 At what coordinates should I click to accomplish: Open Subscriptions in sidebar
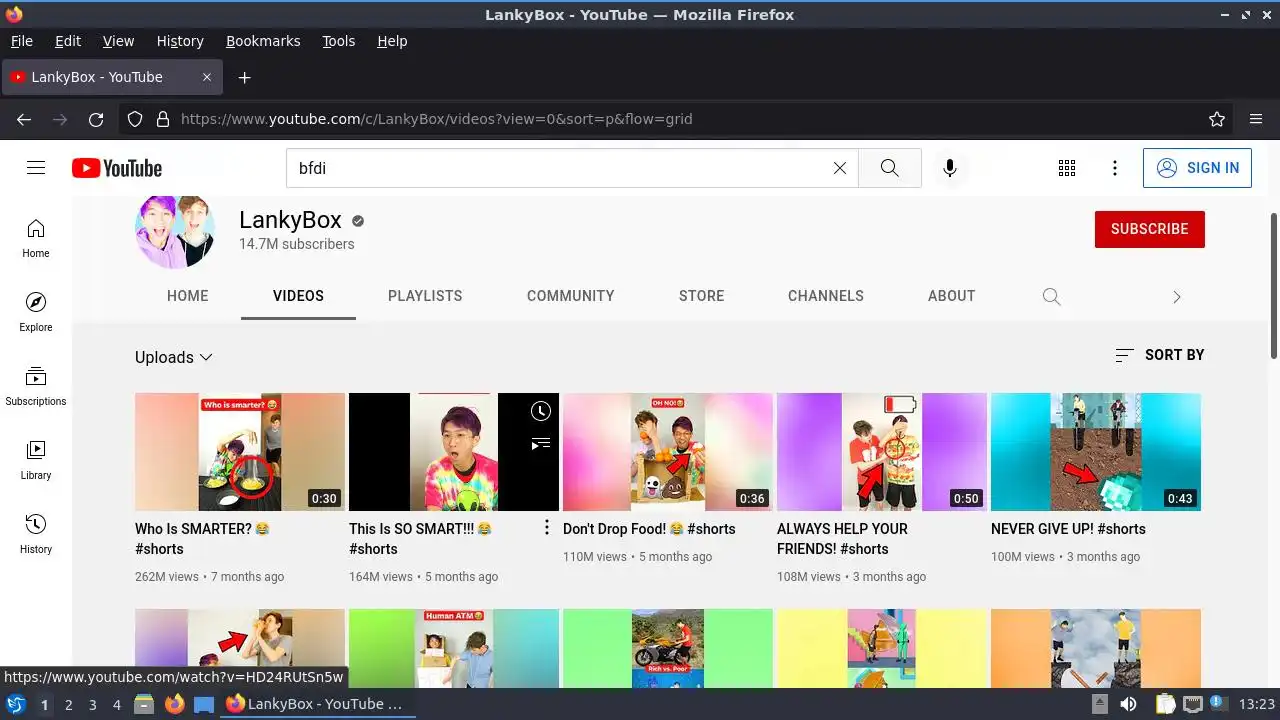(x=36, y=386)
